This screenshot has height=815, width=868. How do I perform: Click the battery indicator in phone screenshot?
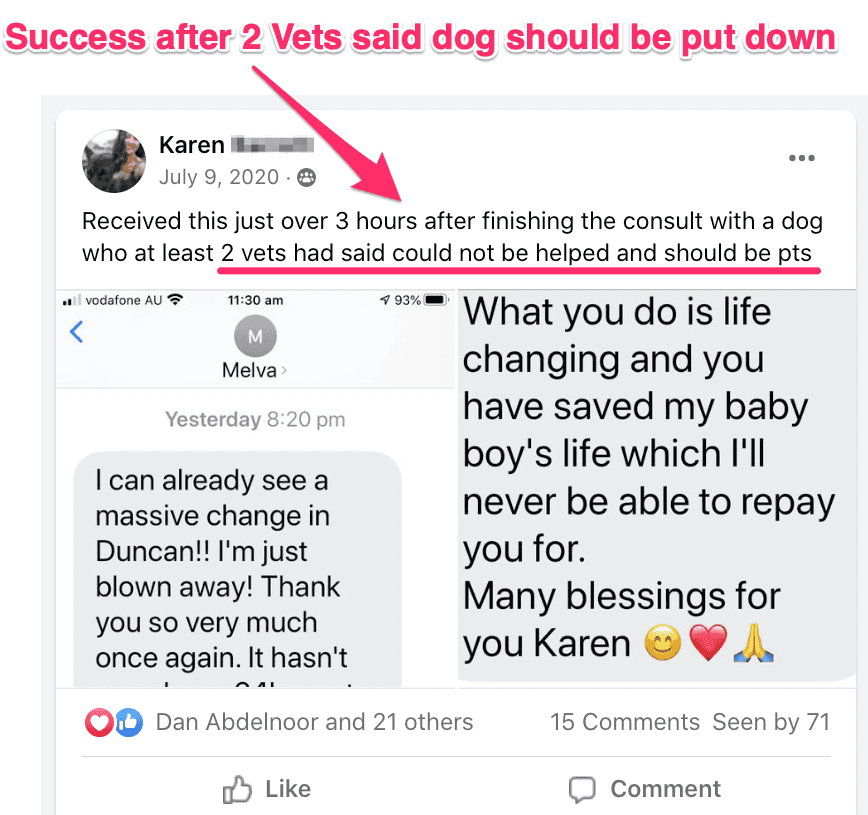[434, 300]
